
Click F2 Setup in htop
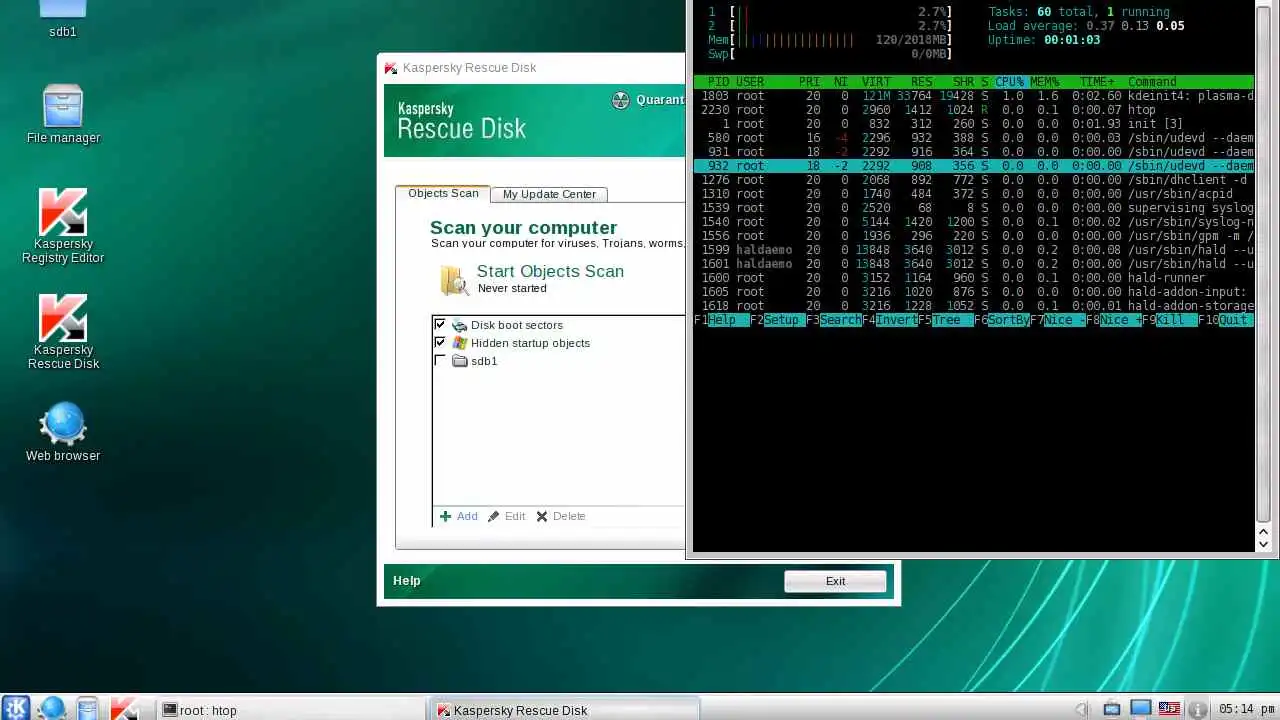click(x=777, y=320)
